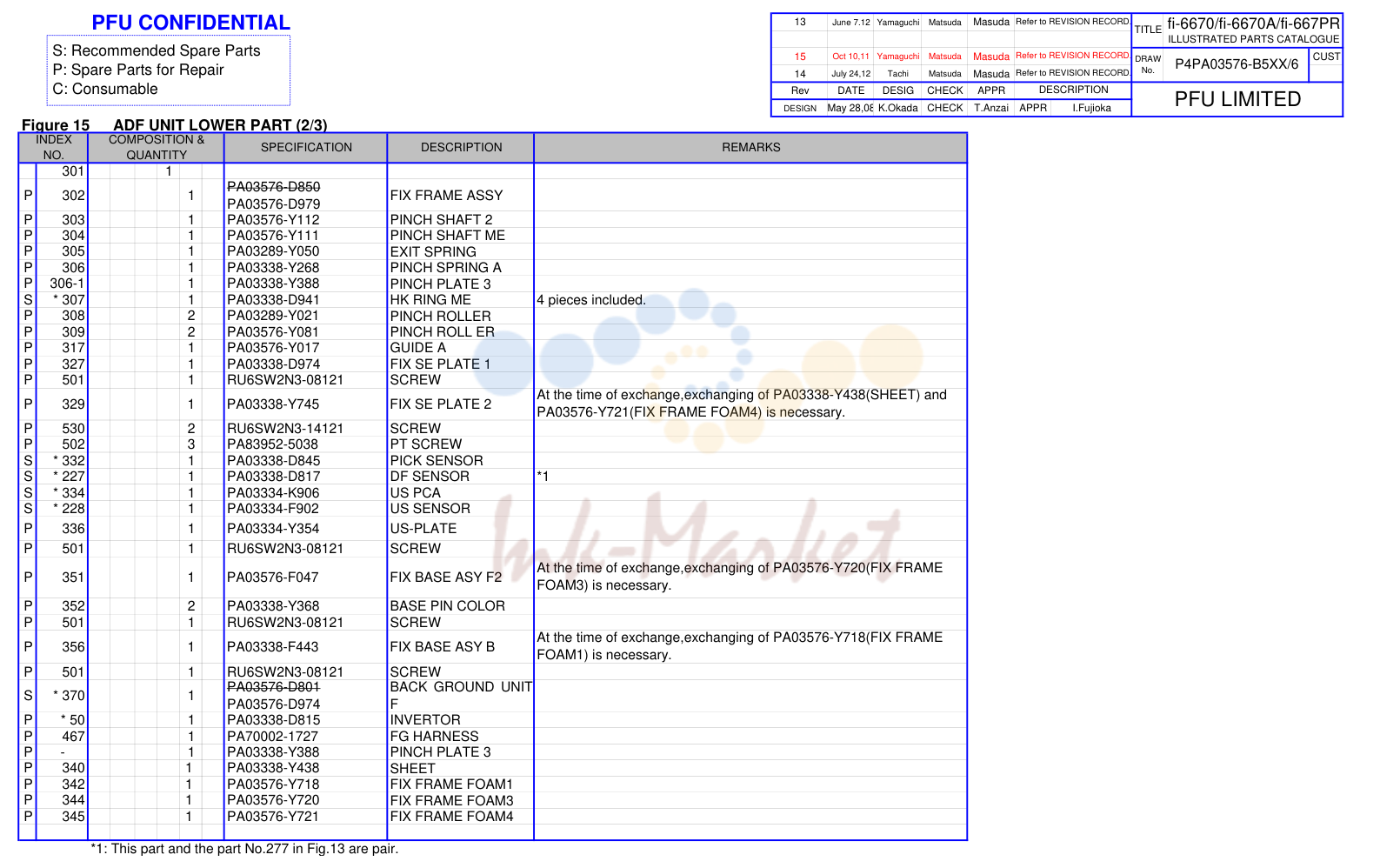1400x868 pixels.
Task: Select the HK RING ME row description
Action: tap(430, 299)
